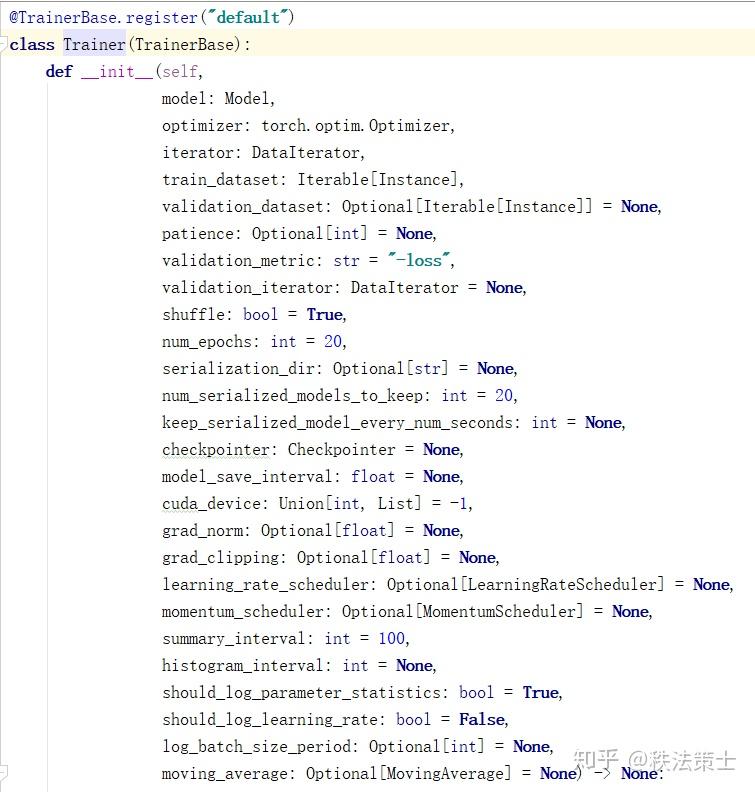Collapse the class Trainer fold marker
The height and width of the screenshot is (792, 755).
4,43
